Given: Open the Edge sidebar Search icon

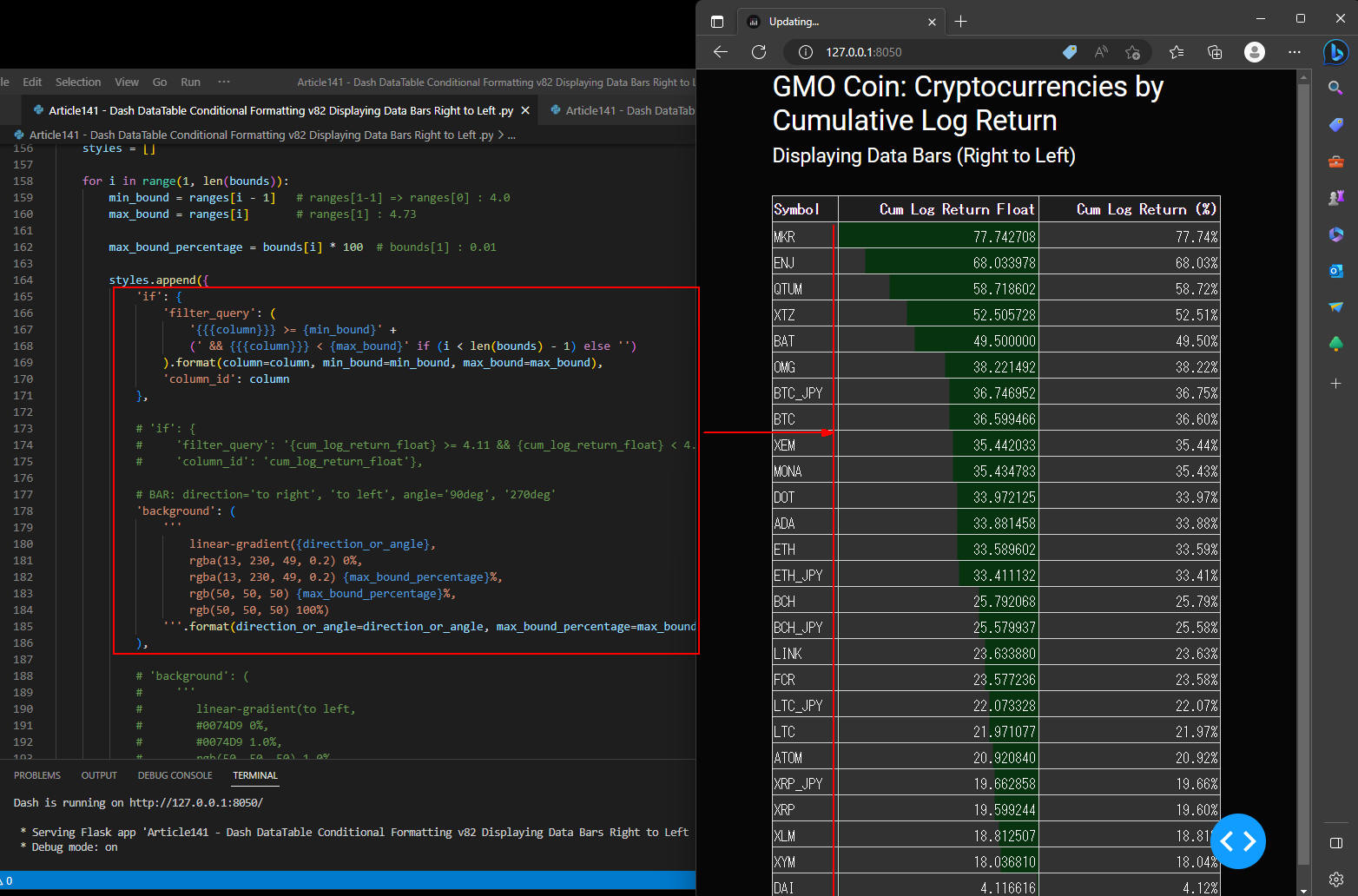Looking at the screenshot, I should [x=1335, y=88].
